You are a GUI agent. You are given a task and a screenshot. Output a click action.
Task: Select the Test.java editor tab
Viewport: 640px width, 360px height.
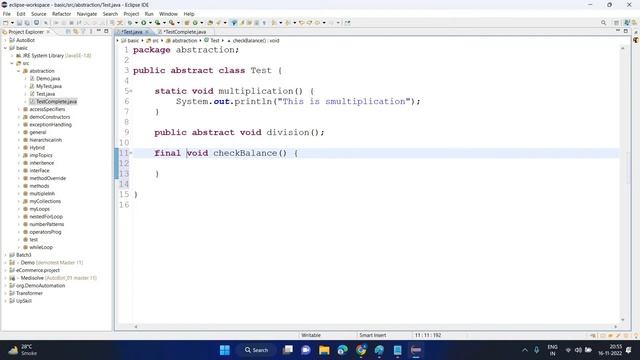tap(131, 31)
